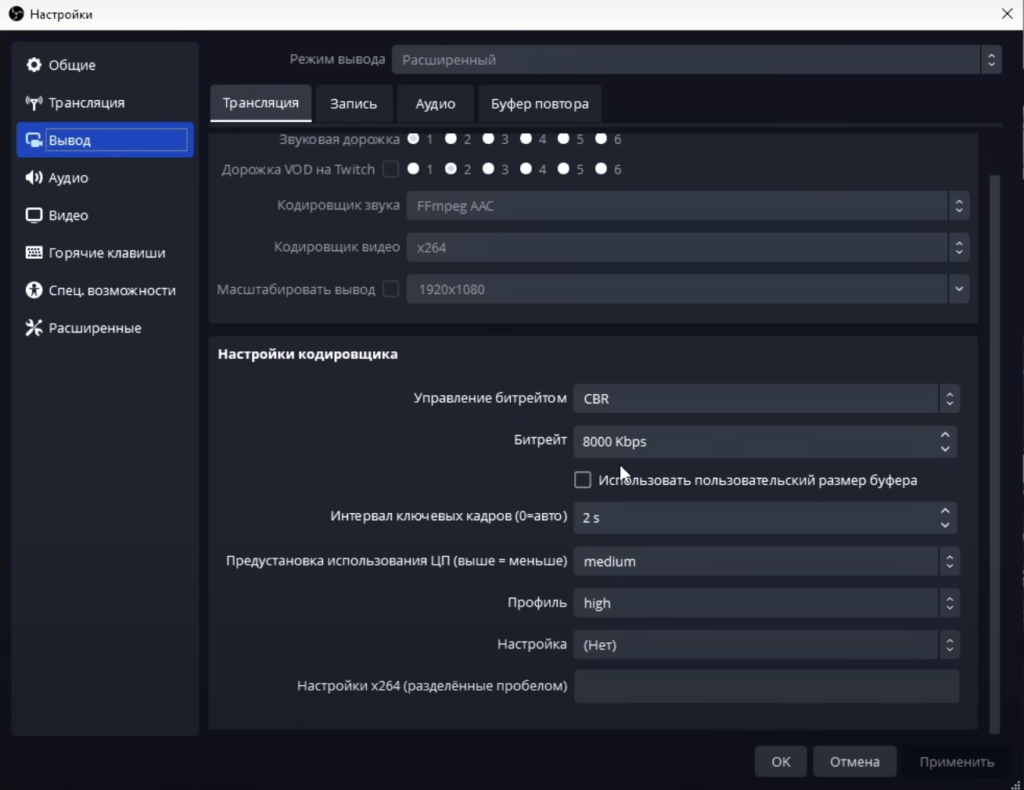Image resolution: width=1024 pixels, height=790 pixels.
Task: Enable the Дорожка VOD на Twitch checkbox
Action: [x=391, y=169]
